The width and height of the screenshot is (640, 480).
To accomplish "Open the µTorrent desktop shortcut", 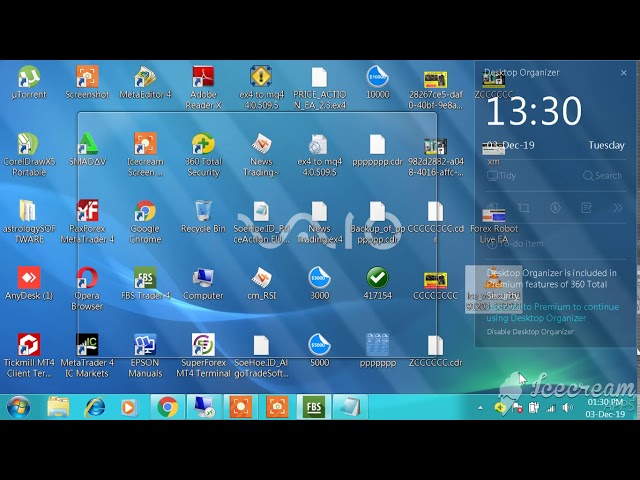I will (x=29, y=78).
